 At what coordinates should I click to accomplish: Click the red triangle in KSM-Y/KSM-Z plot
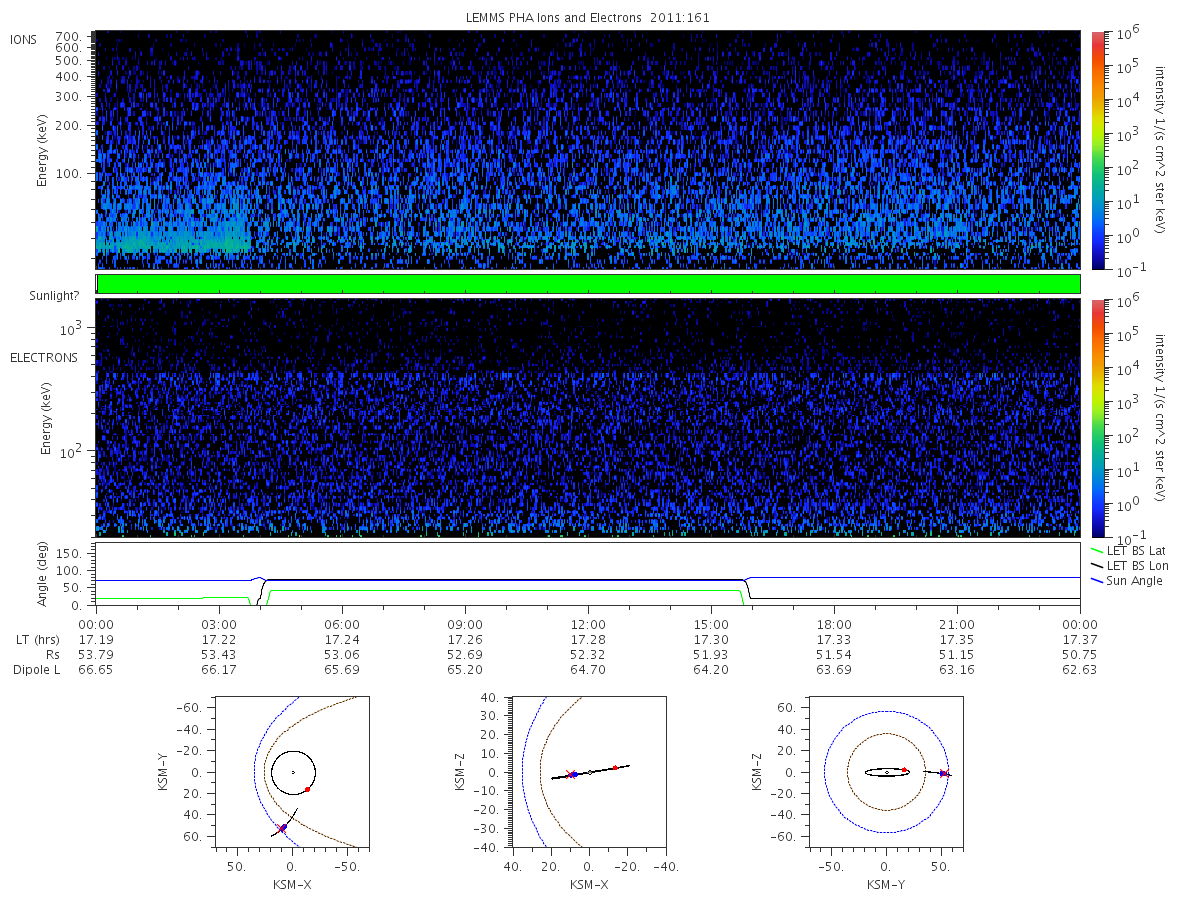click(904, 769)
